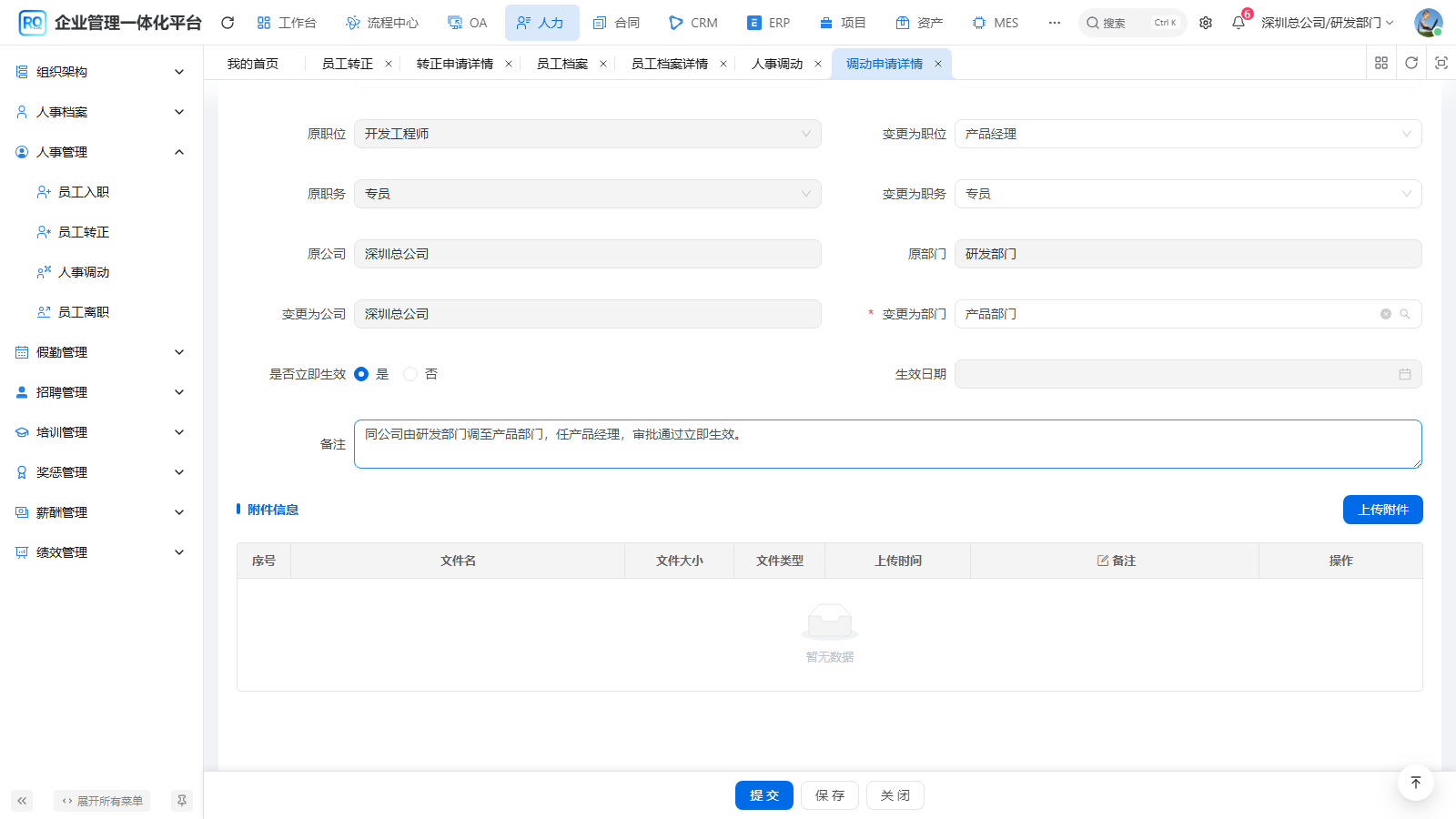Switch to the 人事调动 tab
1456x819 pixels.
(x=777, y=64)
